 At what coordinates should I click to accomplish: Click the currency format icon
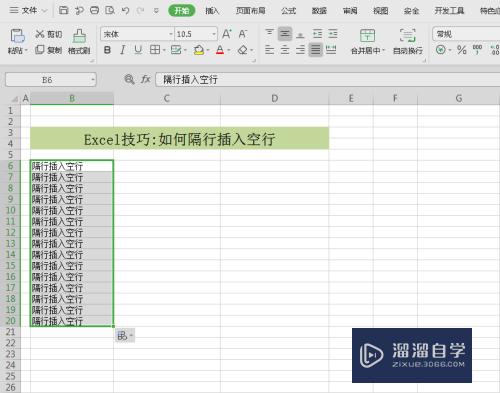[441, 50]
